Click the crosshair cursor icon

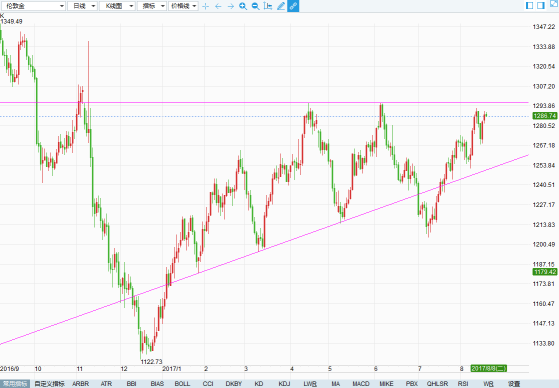pyautogui.click(x=205, y=6)
